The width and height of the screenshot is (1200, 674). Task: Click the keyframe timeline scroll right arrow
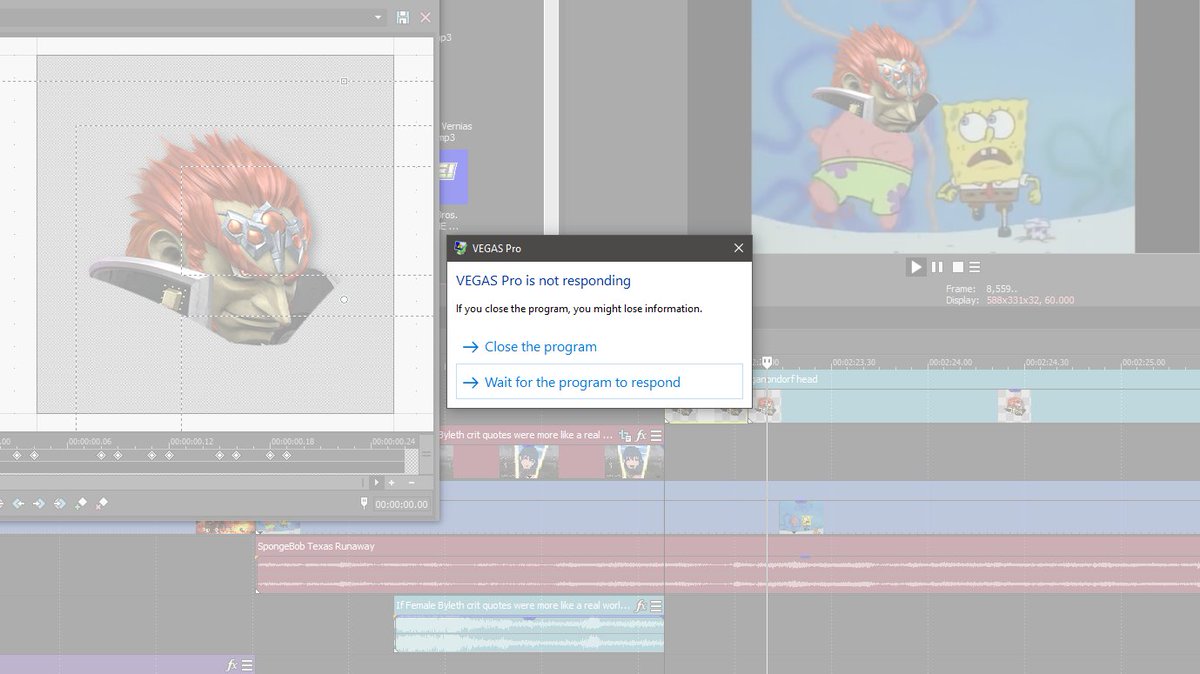pos(376,482)
